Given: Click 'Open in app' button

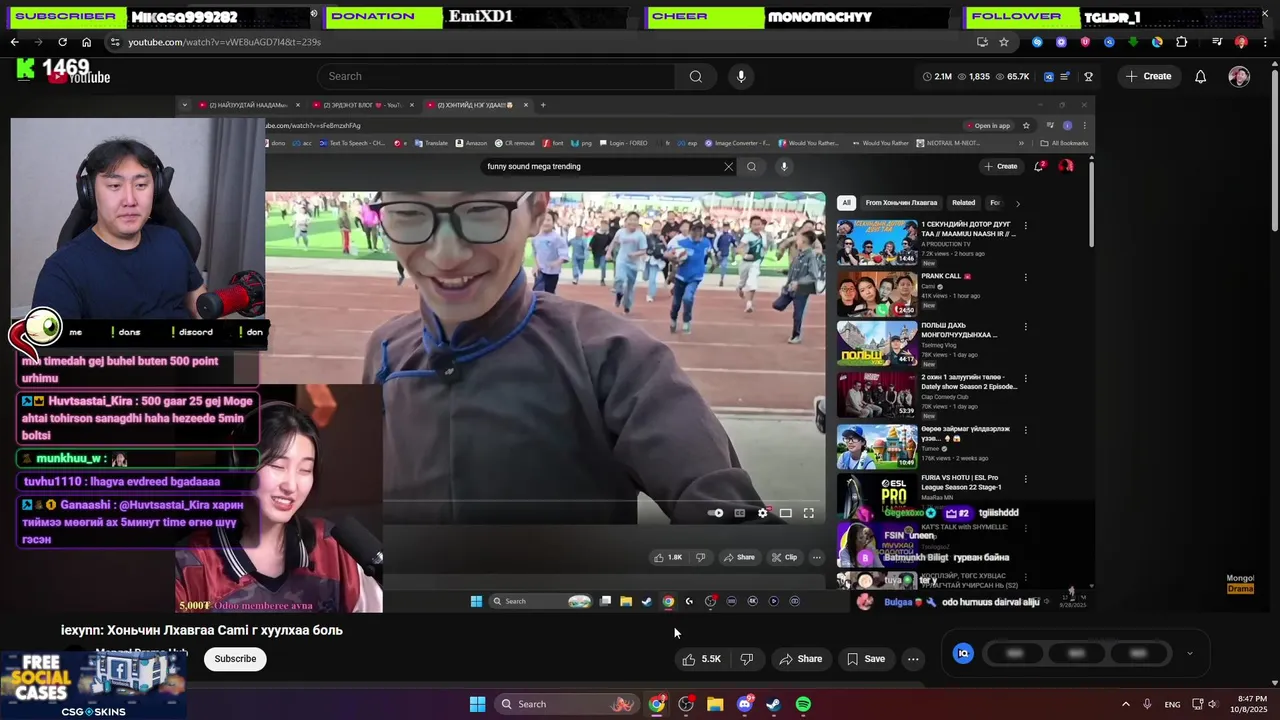Looking at the screenshot, I should coord(988,126).
